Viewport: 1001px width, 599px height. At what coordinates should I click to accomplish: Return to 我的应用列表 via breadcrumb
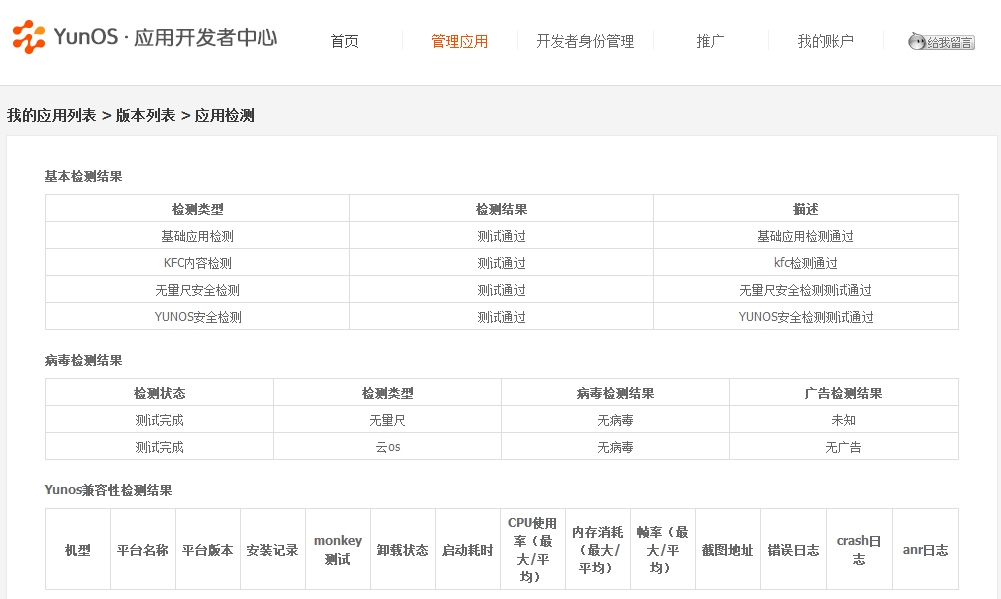click(52, 115)
